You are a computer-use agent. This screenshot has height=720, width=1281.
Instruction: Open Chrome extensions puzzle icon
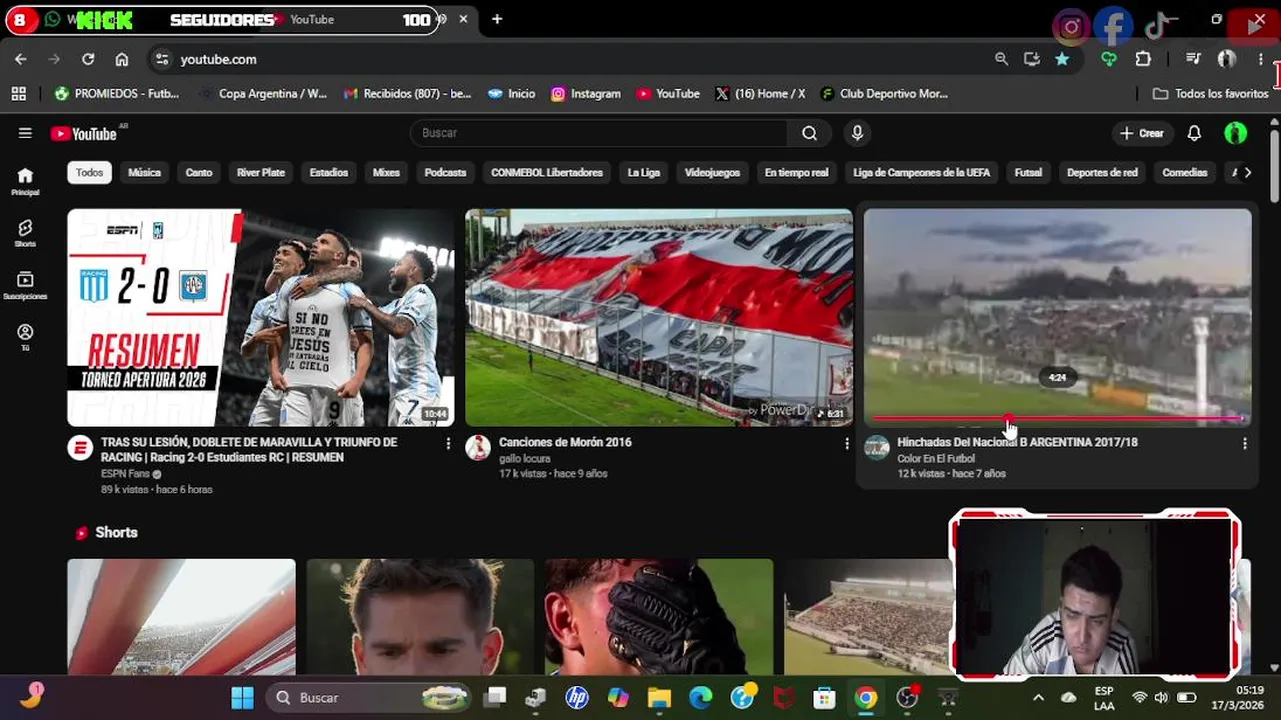tap(1143, 59)
